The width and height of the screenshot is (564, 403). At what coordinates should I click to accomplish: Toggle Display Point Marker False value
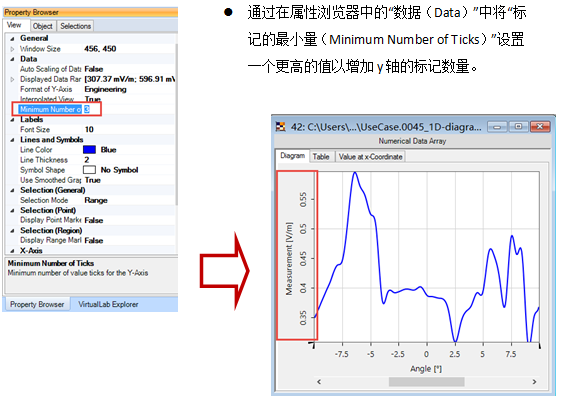[x=94, y=220]
